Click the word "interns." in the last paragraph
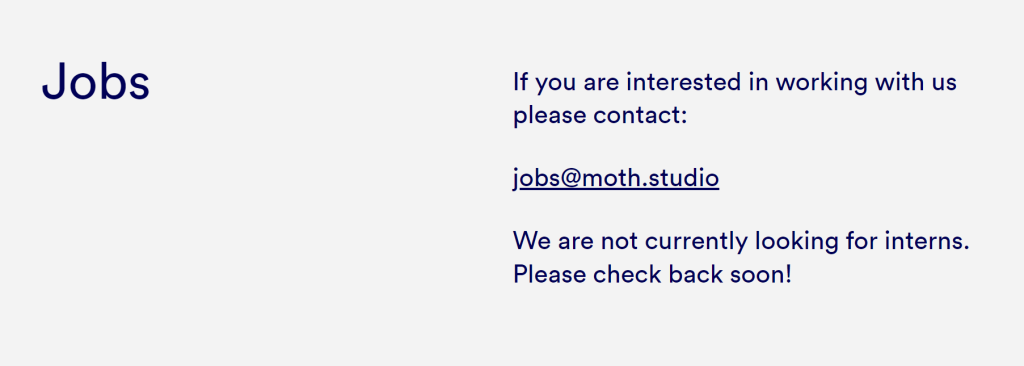Image resolution: width=1024 pixels, height=366 pixels. [x=926, y=241]
